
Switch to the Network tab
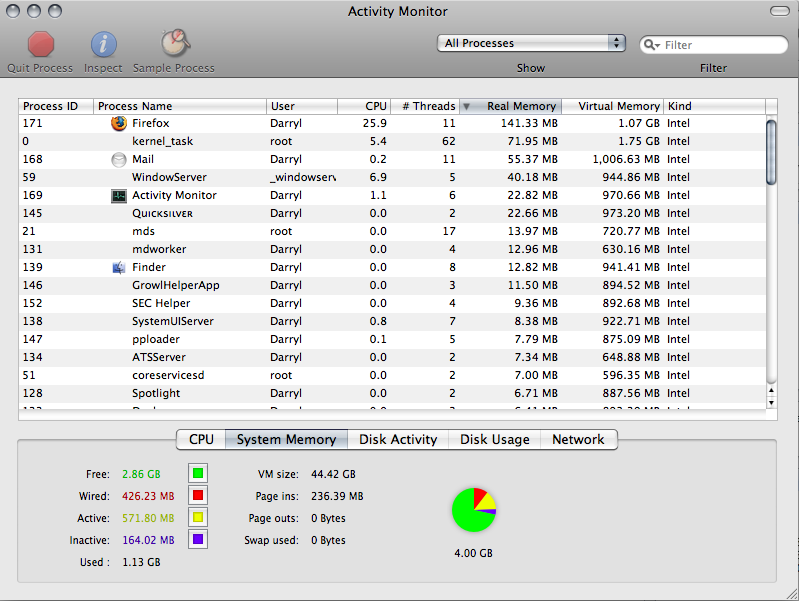[578, 439]
